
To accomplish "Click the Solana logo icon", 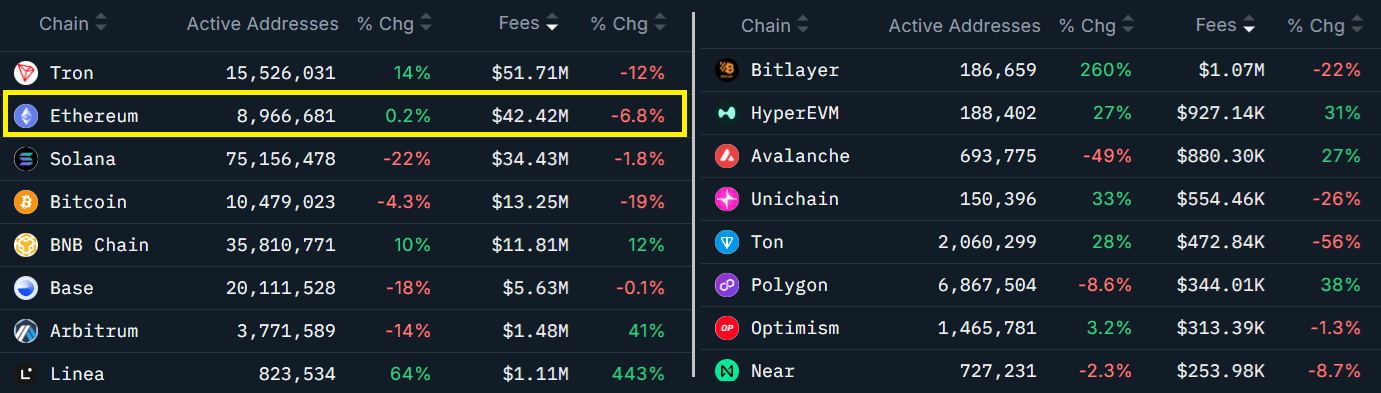I will coord(25,159).
